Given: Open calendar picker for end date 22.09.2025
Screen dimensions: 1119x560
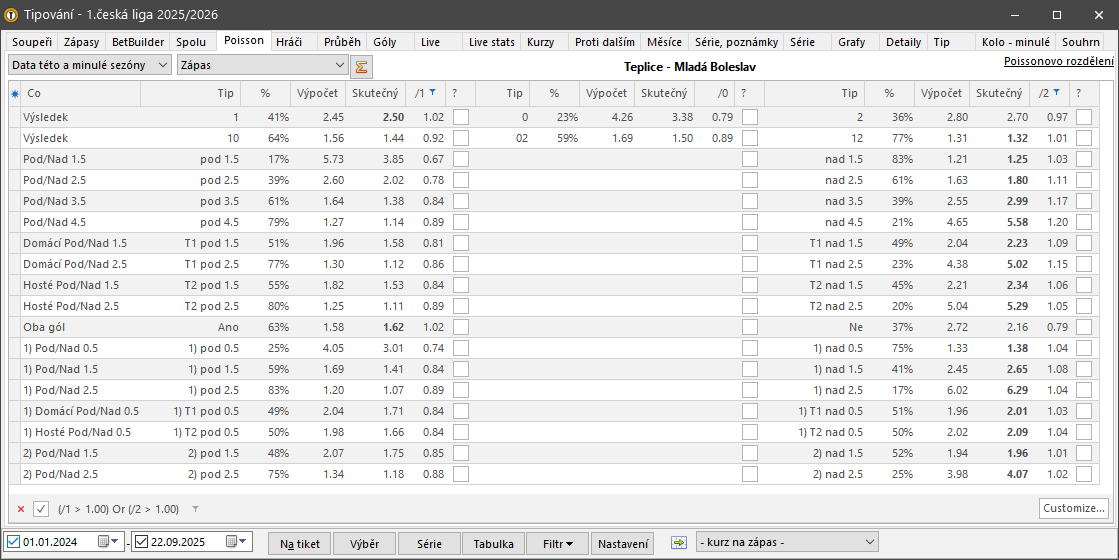Looking at the screenshot, I should tap(232, 542).
